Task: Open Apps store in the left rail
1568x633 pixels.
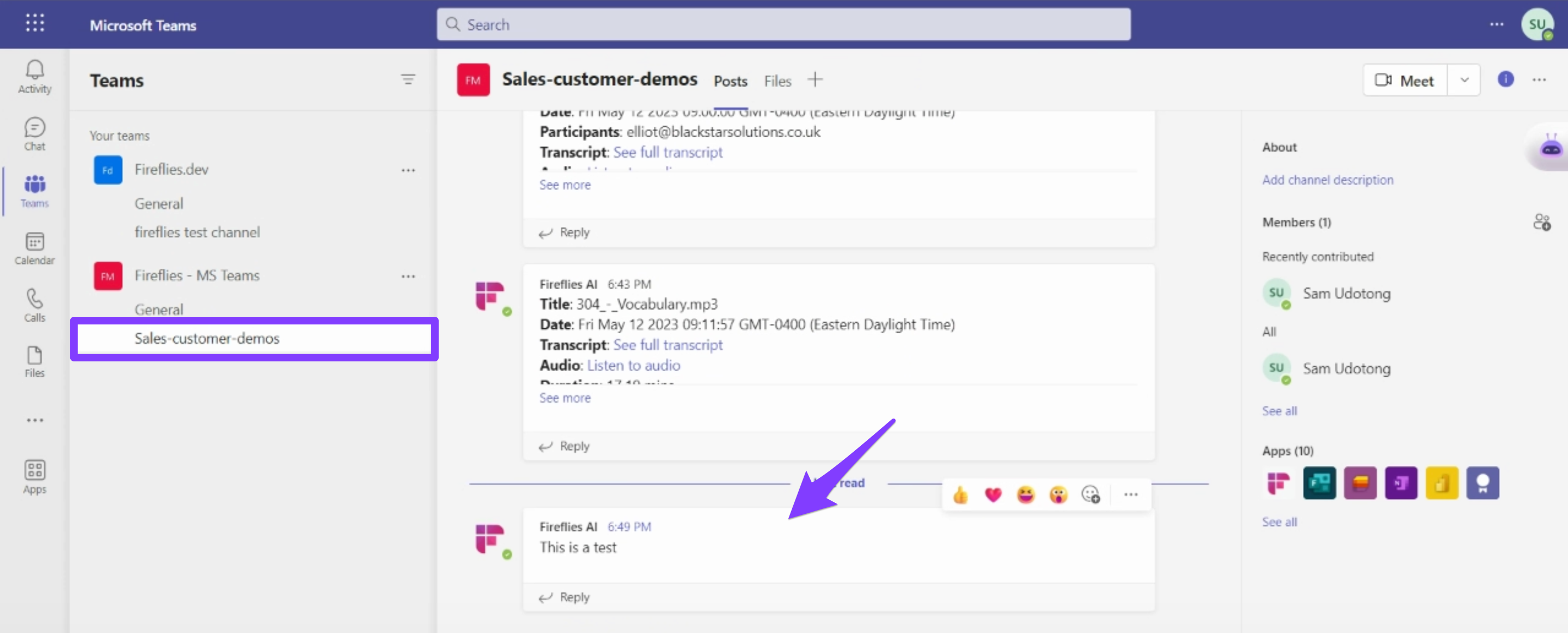Action: coord(35,477)
